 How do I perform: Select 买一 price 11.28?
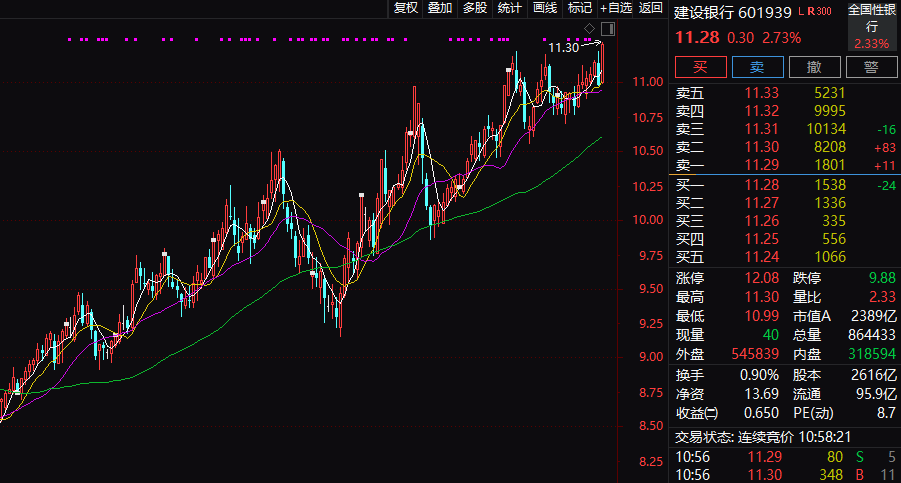pyautogui.click(x=762, y=185)
